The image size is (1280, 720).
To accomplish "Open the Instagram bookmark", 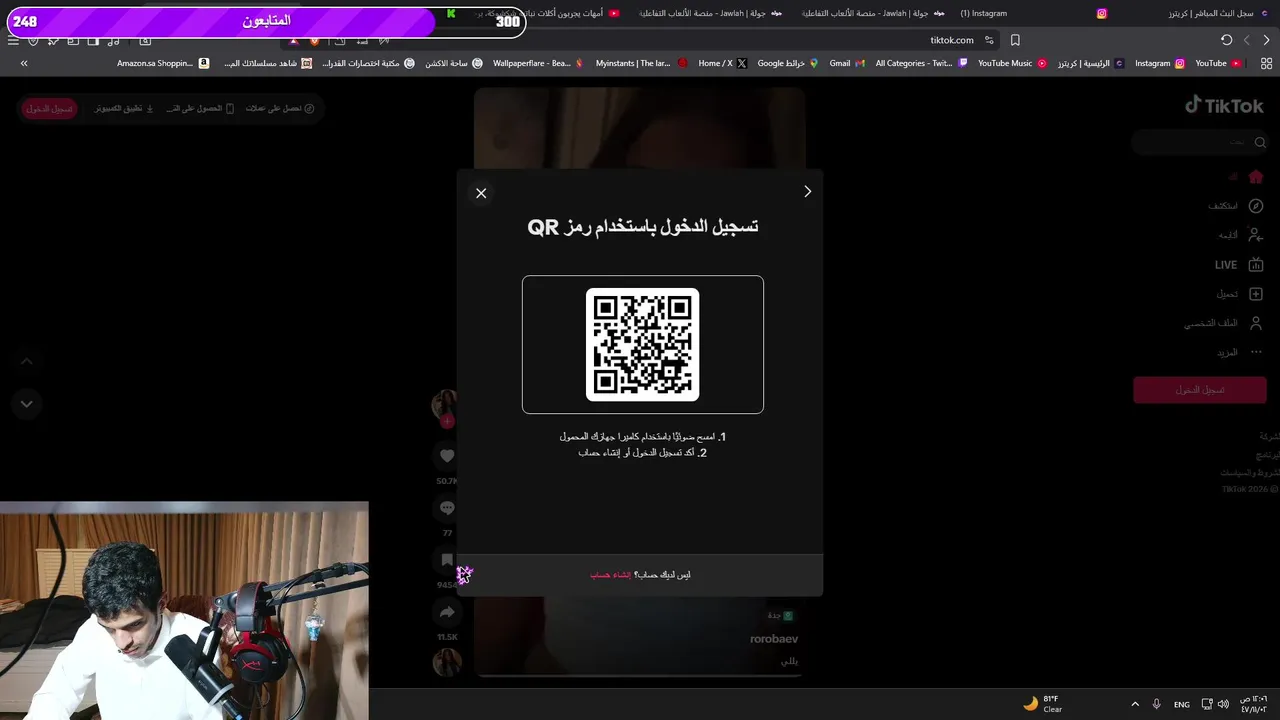I will (1159, 63).
